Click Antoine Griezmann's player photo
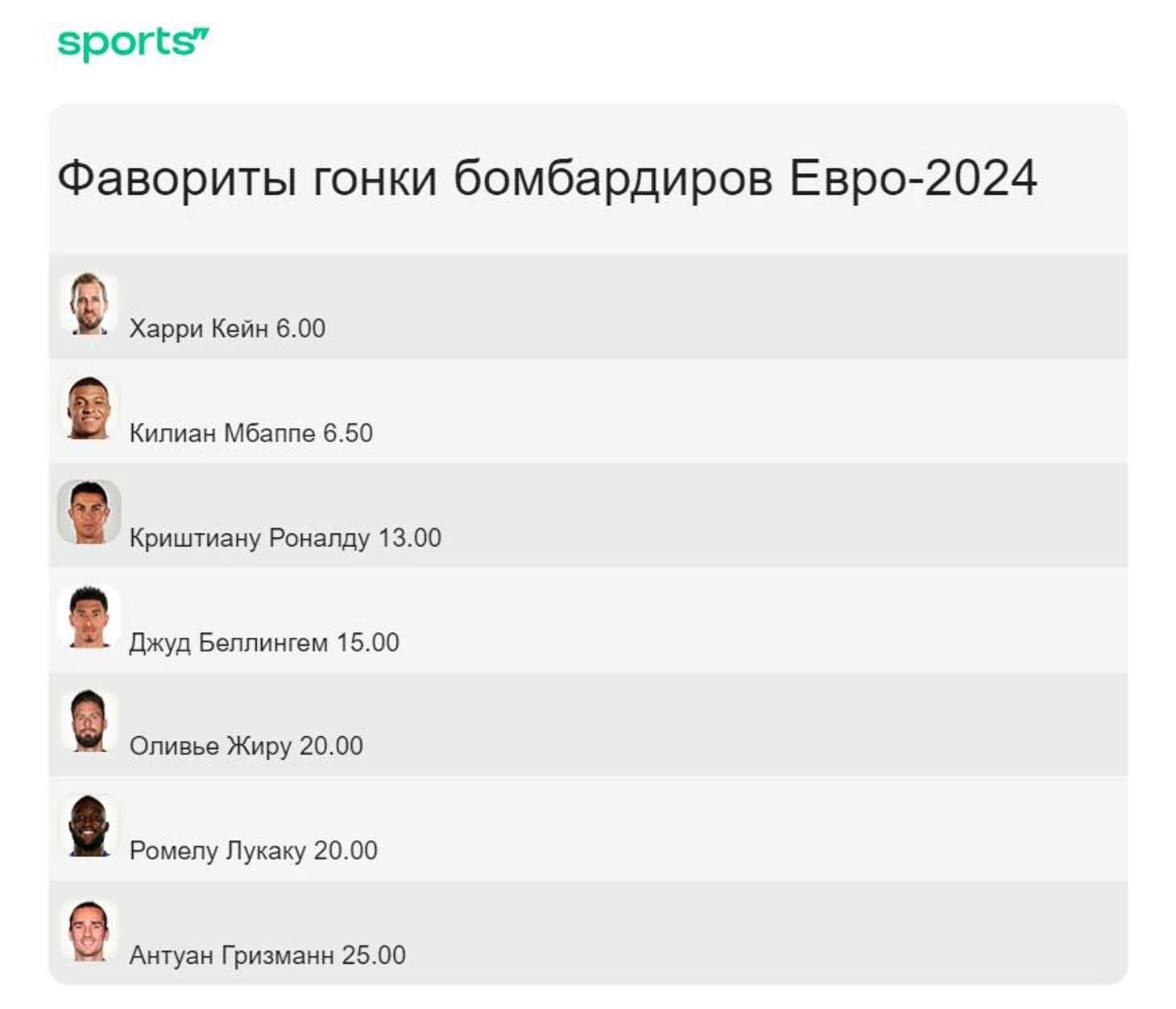The width and height of the screenshot is (1176, 1009). pyautogui.click(x=89, y=930)
